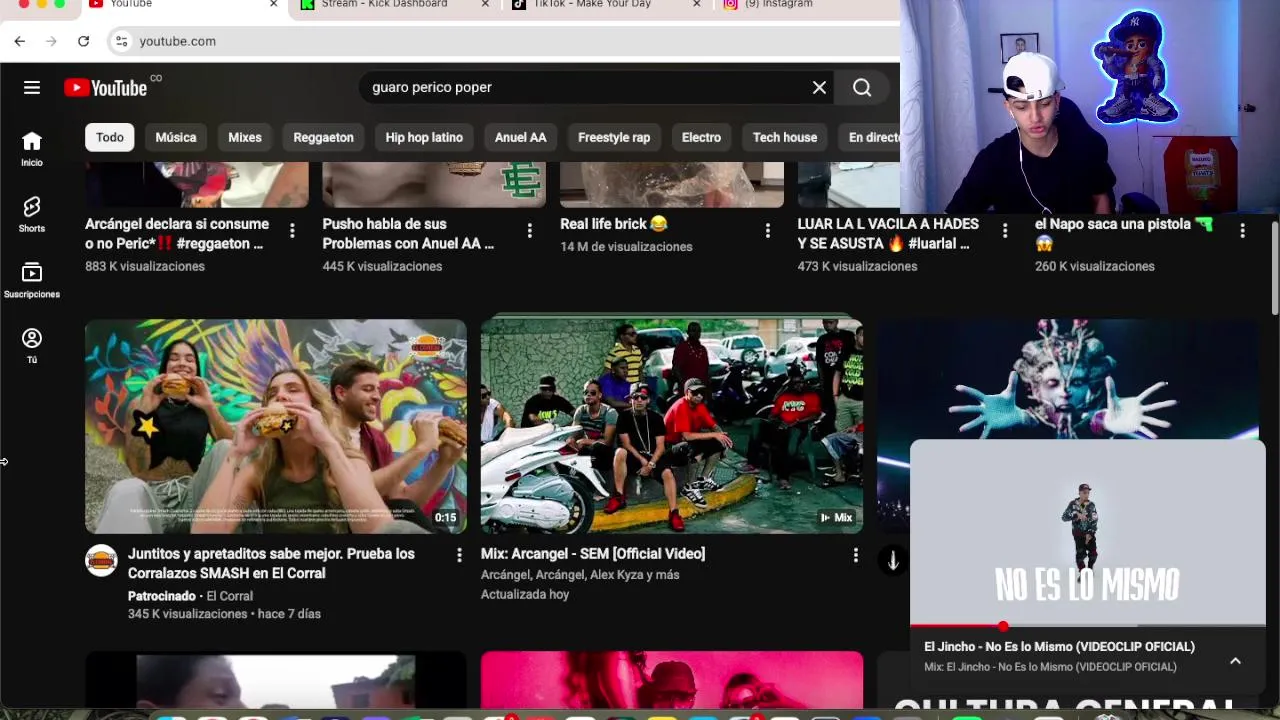Image resolution: width=1280 pixels, height=720 pixels.
Task: Close the Kick Dashboard tab
Action: click(x=485, y=5)
